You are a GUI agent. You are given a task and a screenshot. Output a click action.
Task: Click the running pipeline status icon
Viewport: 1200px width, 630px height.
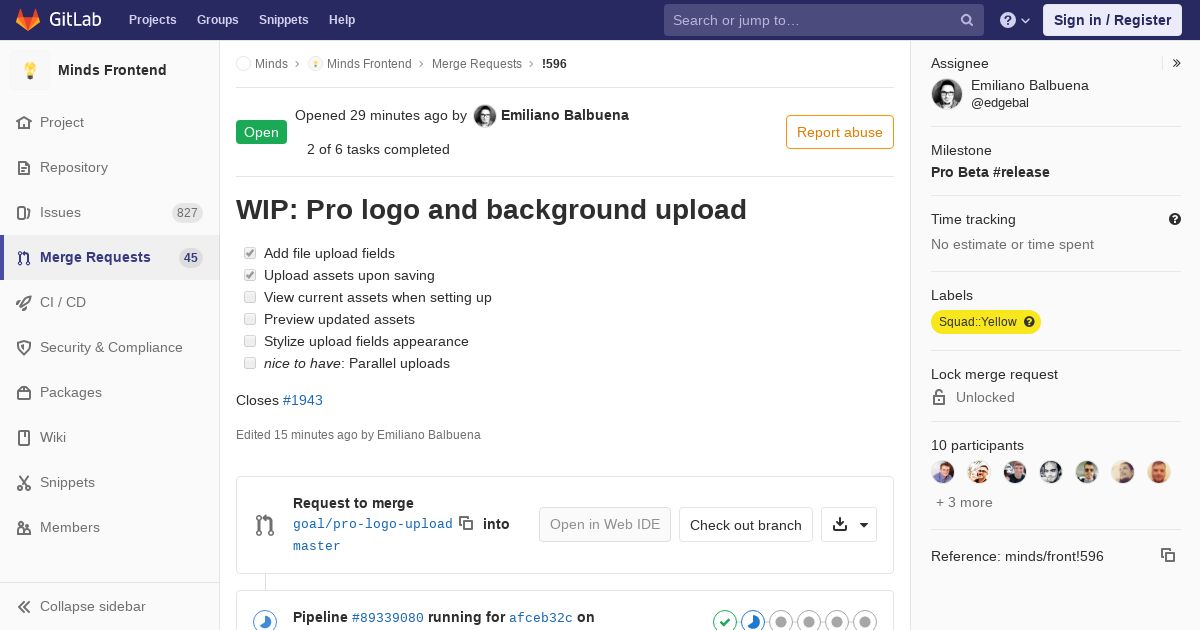tap(265, 622)
